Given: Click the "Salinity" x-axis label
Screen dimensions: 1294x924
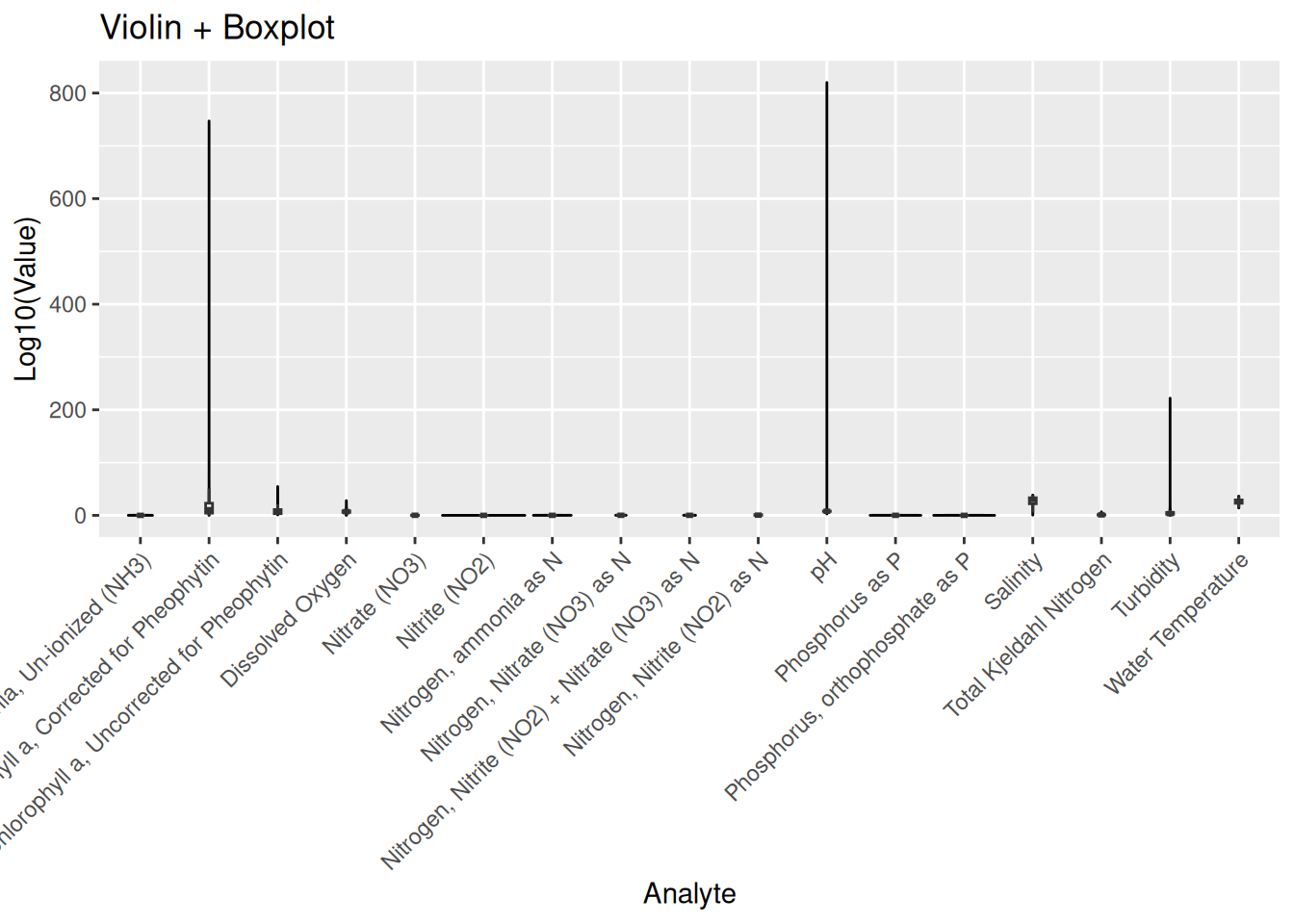Looking at the screenshot, I should coord(1014,582).
